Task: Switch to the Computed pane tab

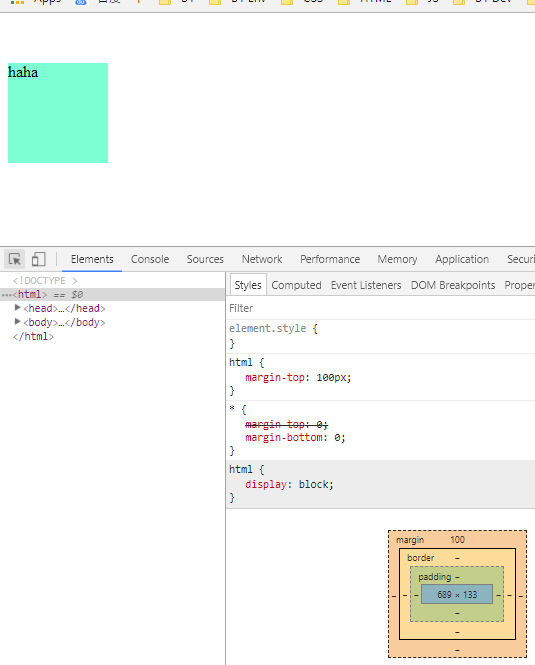Action: pyautogui.click(x=296, y=285)
